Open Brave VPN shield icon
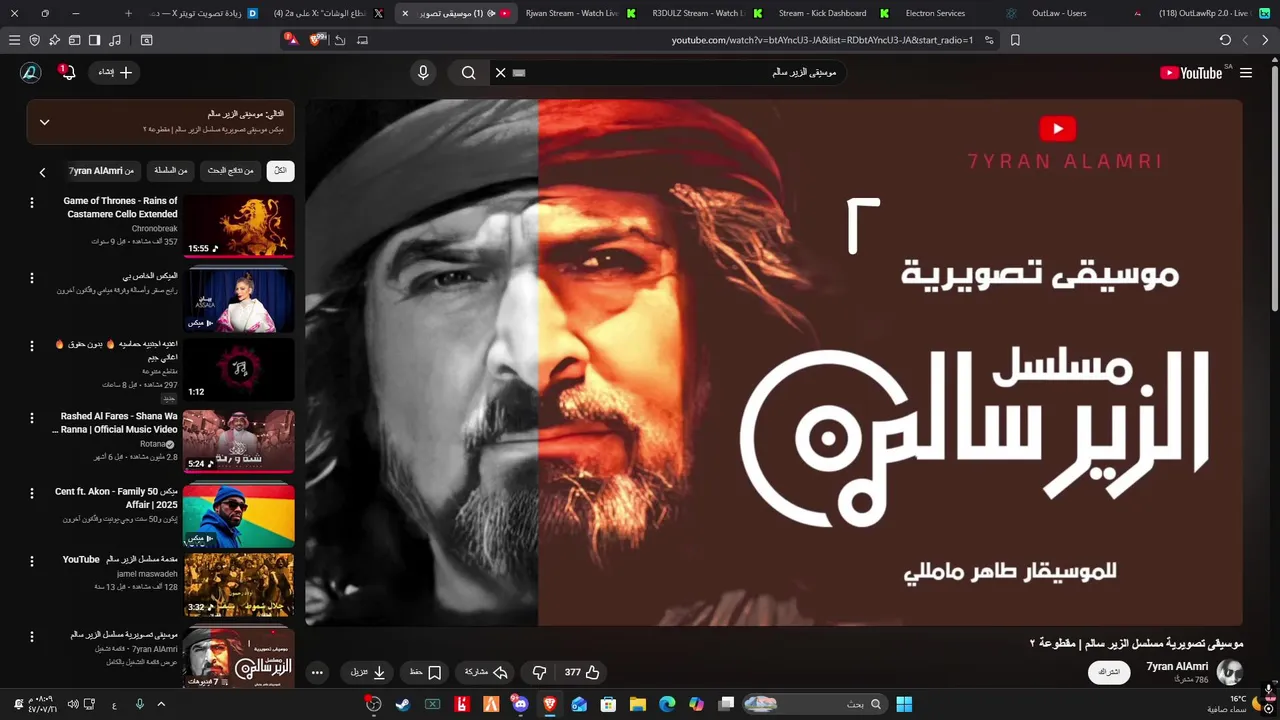This screenshot has width=1280, height=720. point(35,40)
